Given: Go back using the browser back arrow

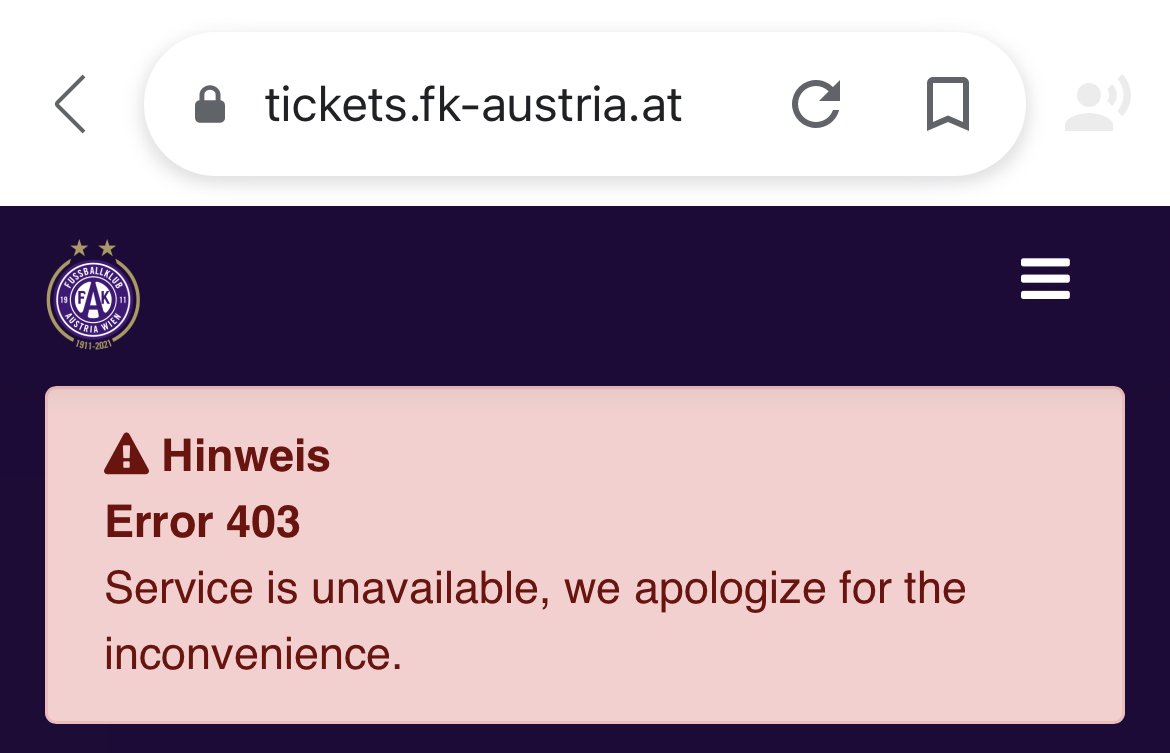Looking at the screenshot, I should (x=70, y=104).
